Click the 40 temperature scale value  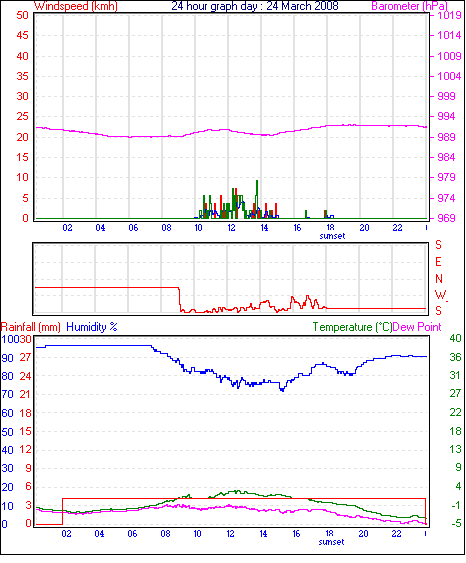click(x=455, y=338)
